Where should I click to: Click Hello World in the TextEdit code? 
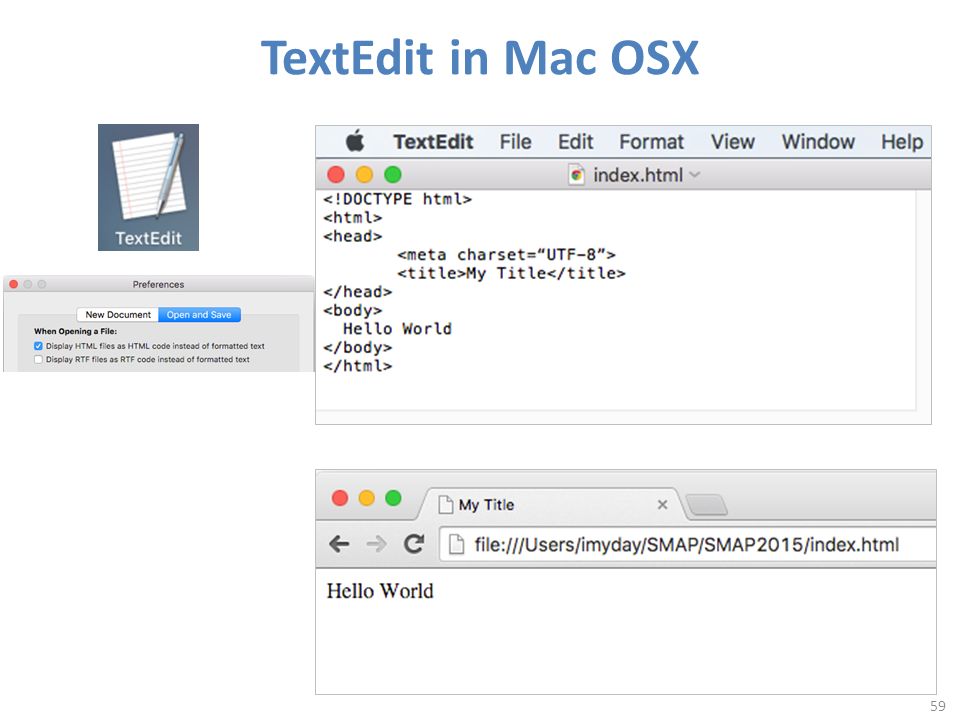(397, 329)
